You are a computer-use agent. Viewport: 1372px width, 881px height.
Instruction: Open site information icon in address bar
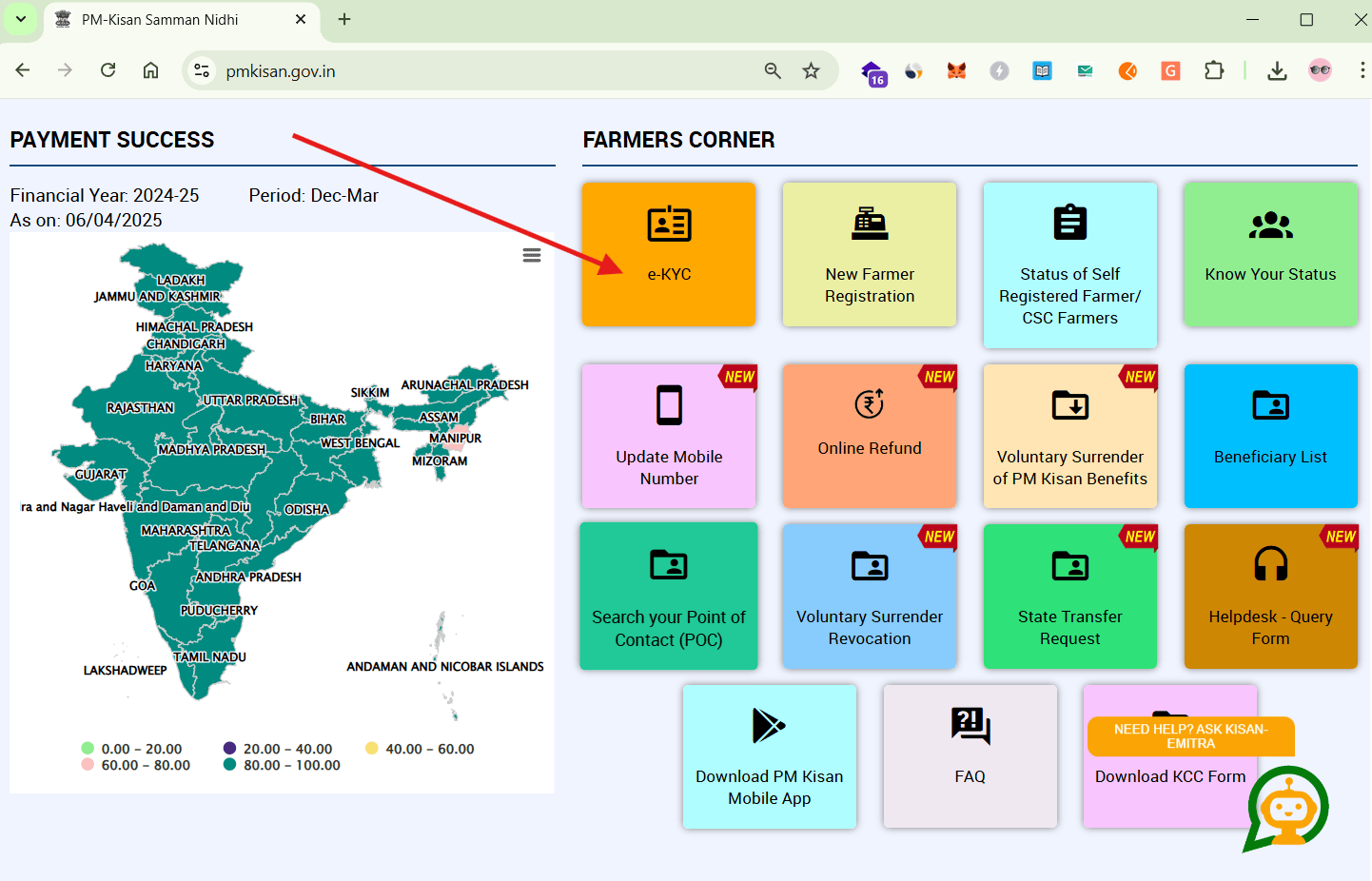point(201,70)
